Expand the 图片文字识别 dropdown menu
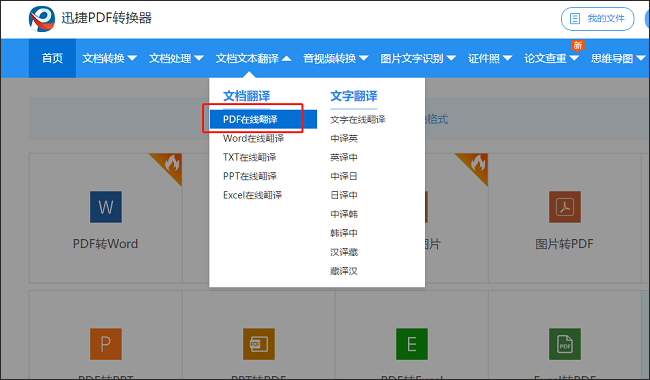 pyautogui.click(x=418, y=58)
